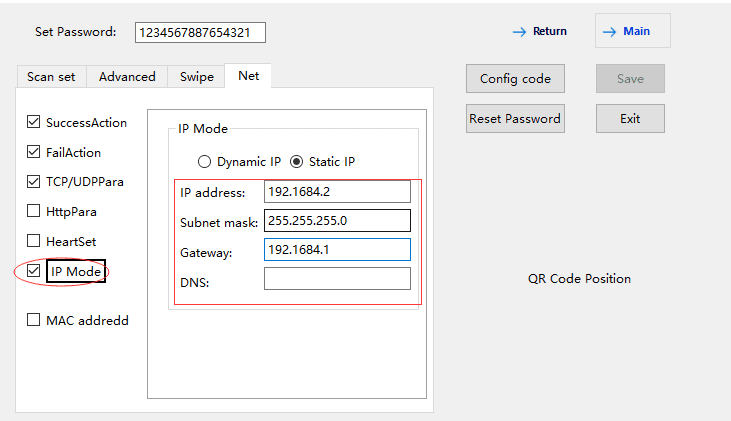This screenshot has height=421, width=731.
Task: Click into the empty DNS field
Action: (337, 279)
